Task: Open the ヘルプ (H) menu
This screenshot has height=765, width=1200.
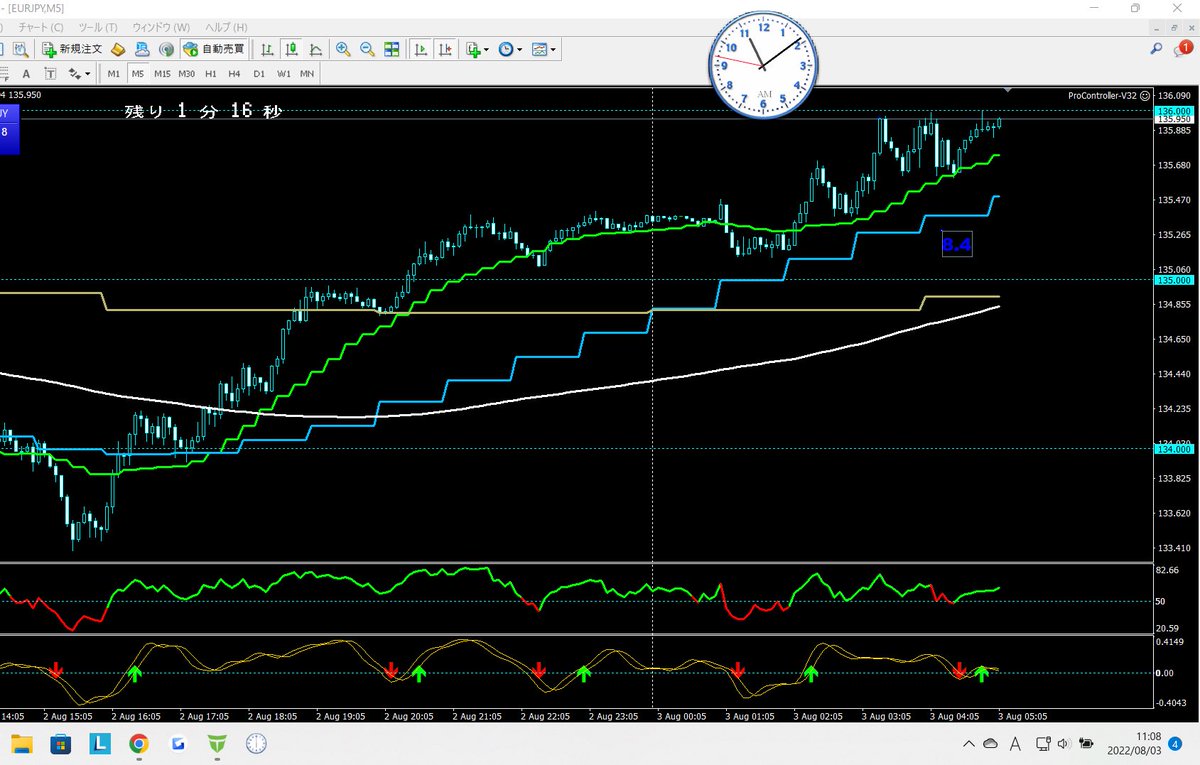Action: click(x=225, y=27)
